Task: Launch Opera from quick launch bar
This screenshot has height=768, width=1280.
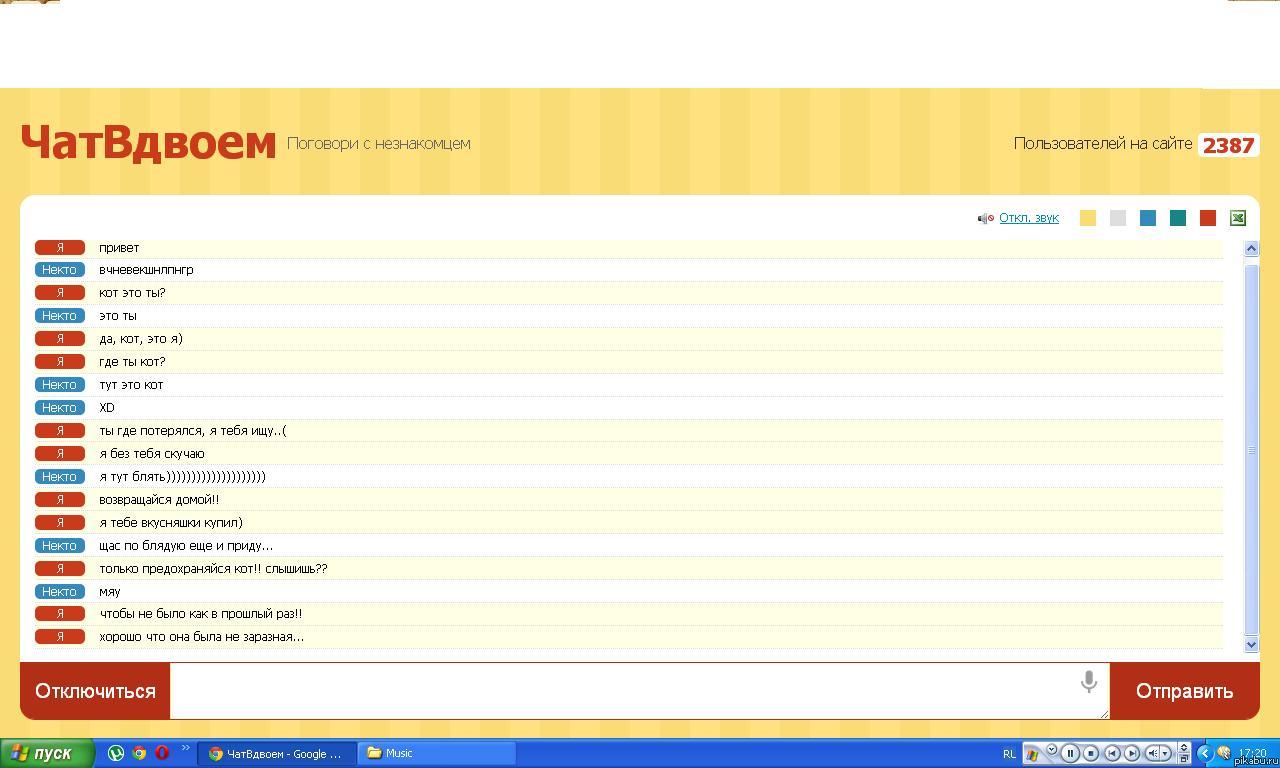Action: tap(161, 753)
